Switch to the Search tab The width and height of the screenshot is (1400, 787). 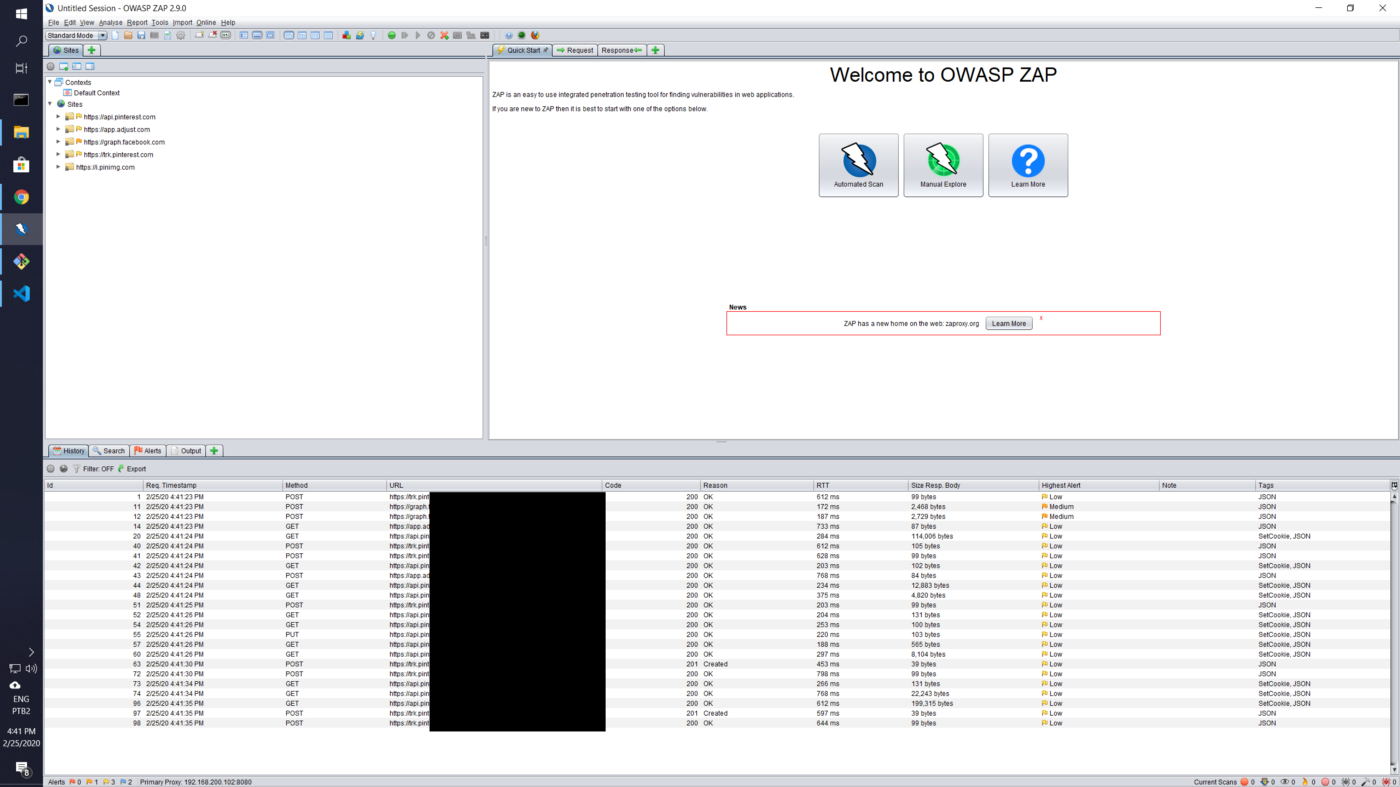click(109, 451)
